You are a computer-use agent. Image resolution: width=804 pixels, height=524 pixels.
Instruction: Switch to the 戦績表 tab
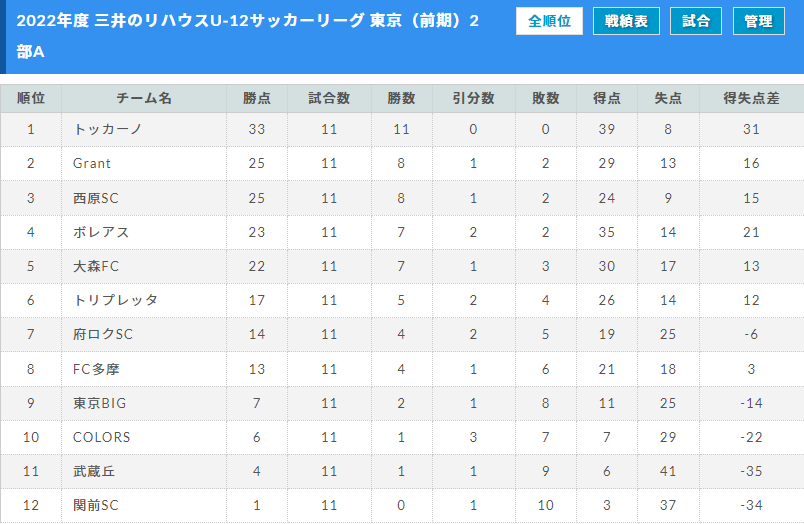point(626,21)
